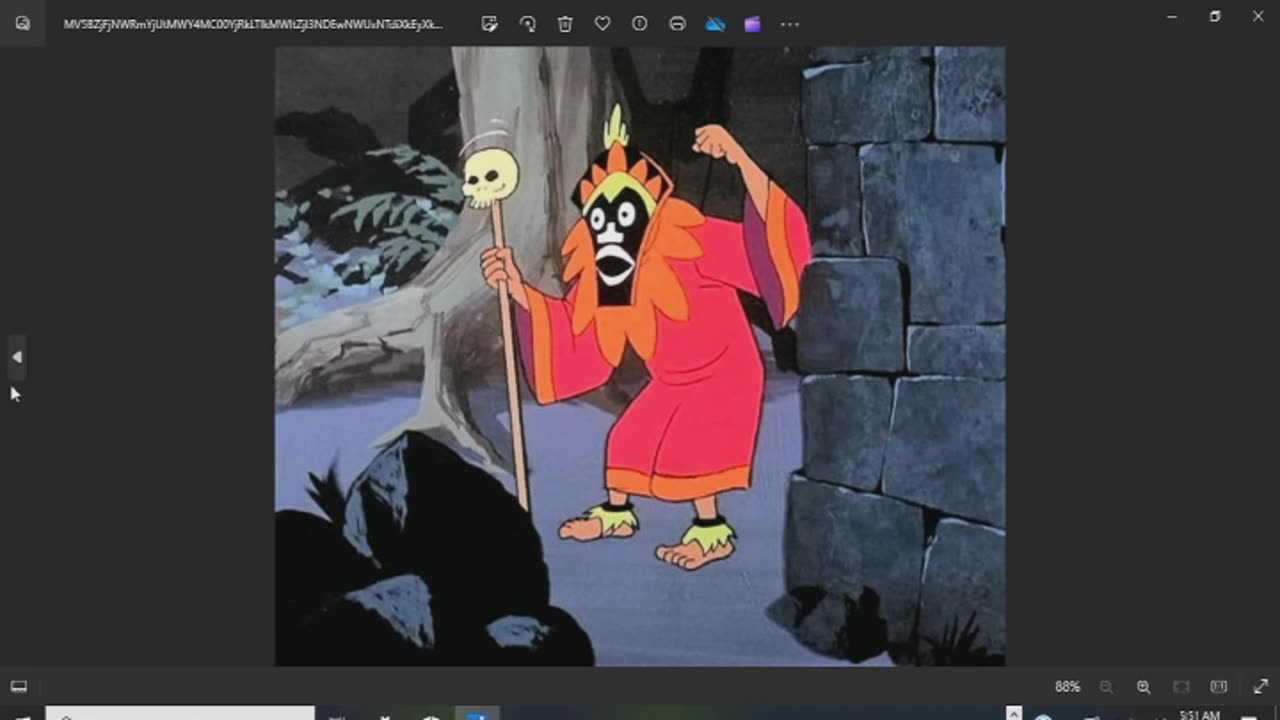
Task: Open the taskbar clock showing 5:51 AM
Action: click(x=1200, y=714)
